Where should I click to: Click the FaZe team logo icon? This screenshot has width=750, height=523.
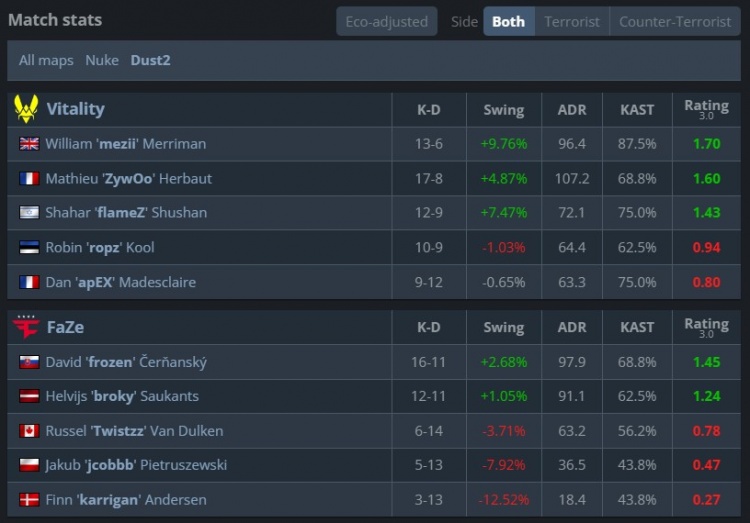pos(26,327)
